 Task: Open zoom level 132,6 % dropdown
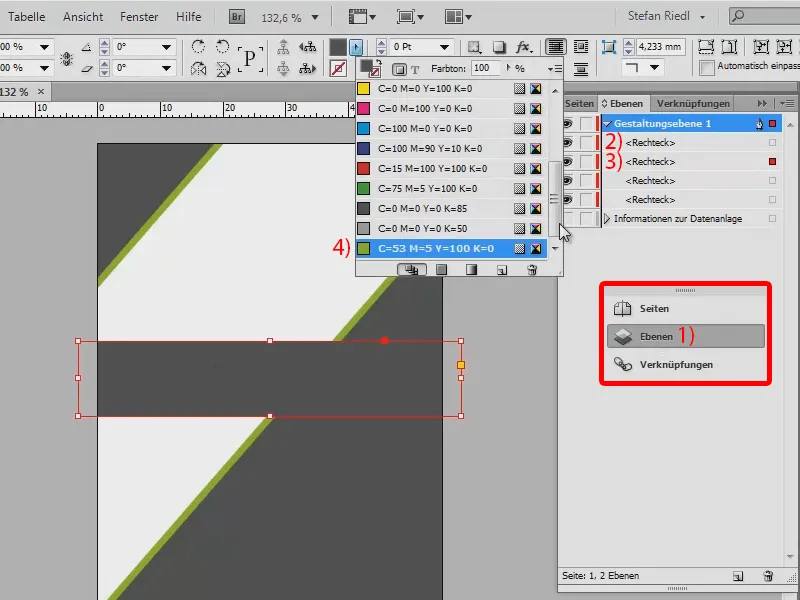315,17
